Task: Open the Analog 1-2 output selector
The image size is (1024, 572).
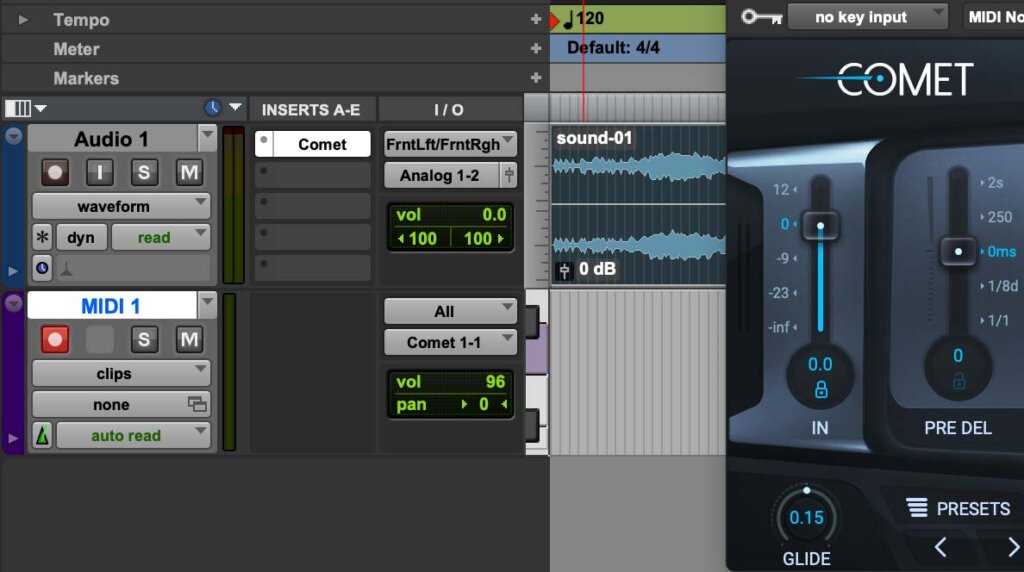Action: (x=441, y=176)
